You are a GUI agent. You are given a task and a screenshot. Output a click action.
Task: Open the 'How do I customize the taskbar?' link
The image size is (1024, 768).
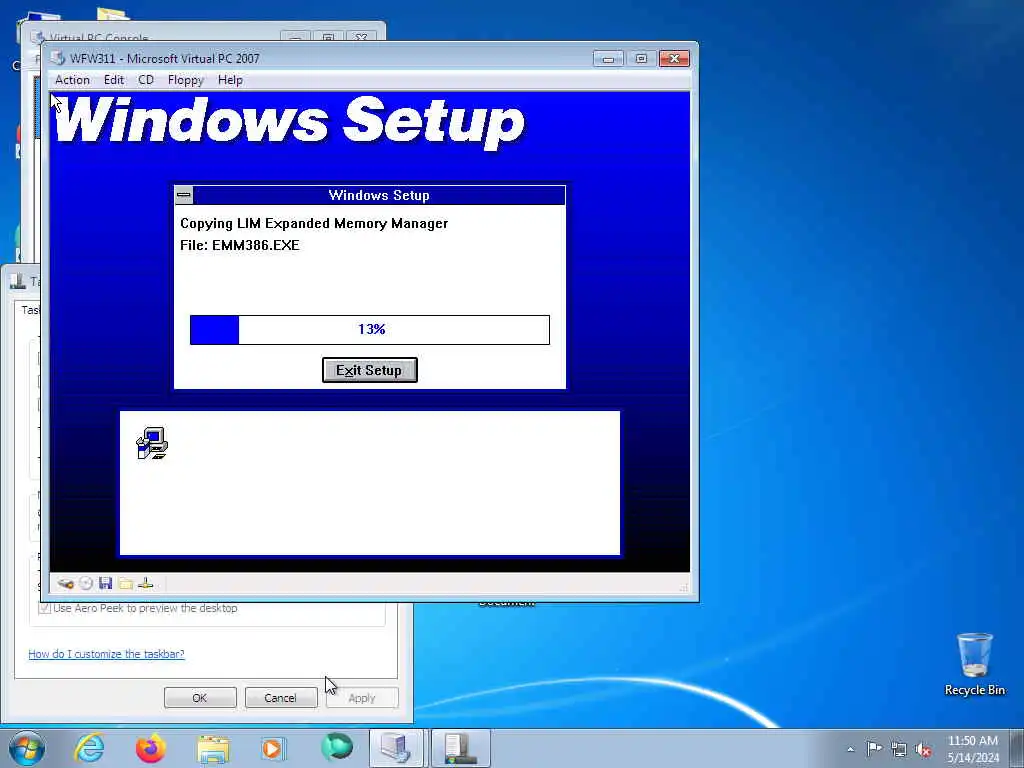click(106, 654)
